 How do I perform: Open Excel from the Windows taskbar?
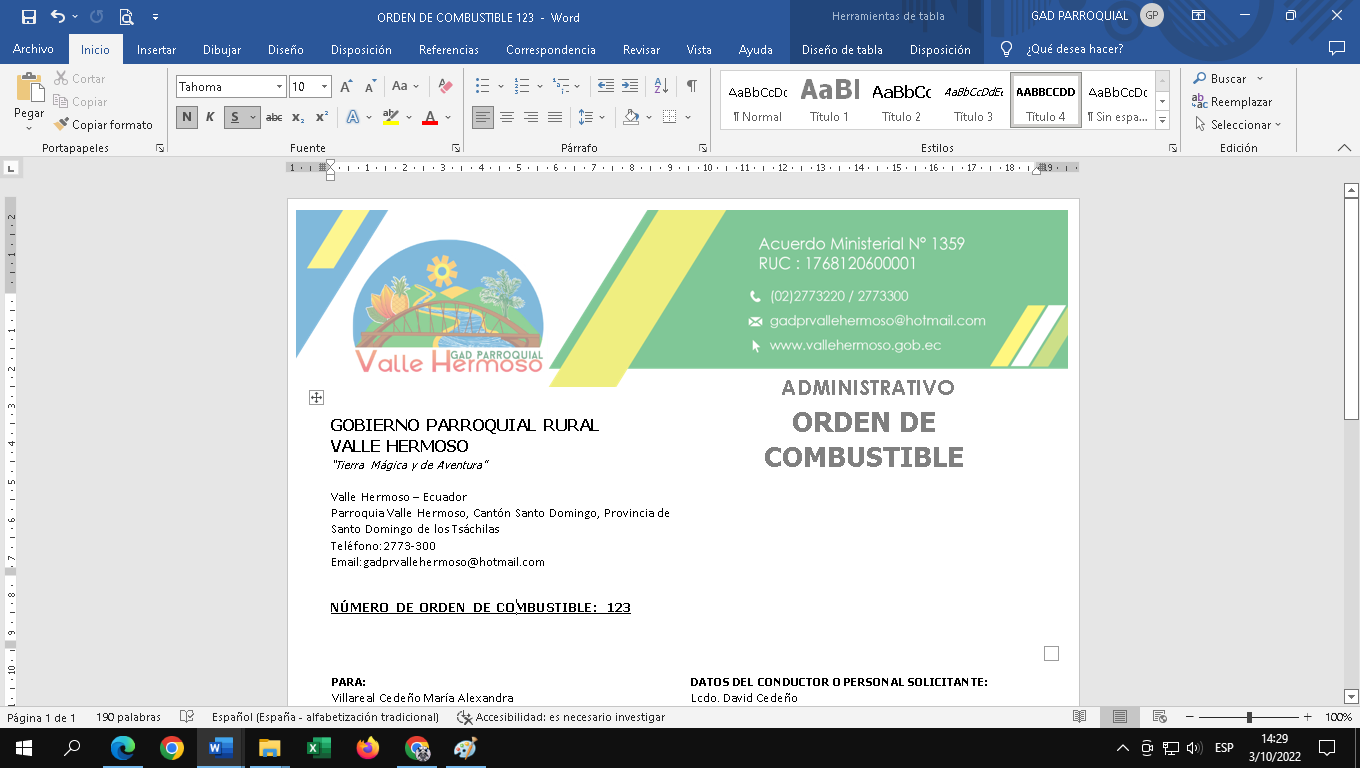point(318,747)
